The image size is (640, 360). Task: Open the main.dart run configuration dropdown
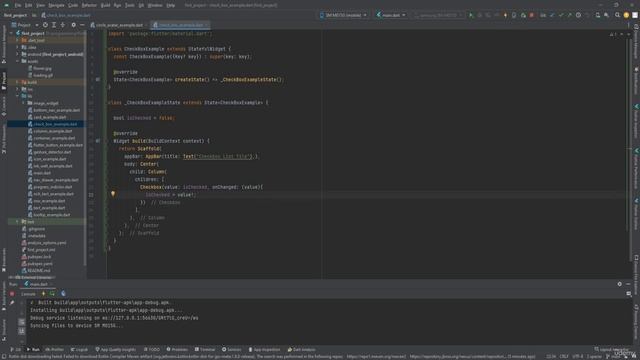(391, 15)
